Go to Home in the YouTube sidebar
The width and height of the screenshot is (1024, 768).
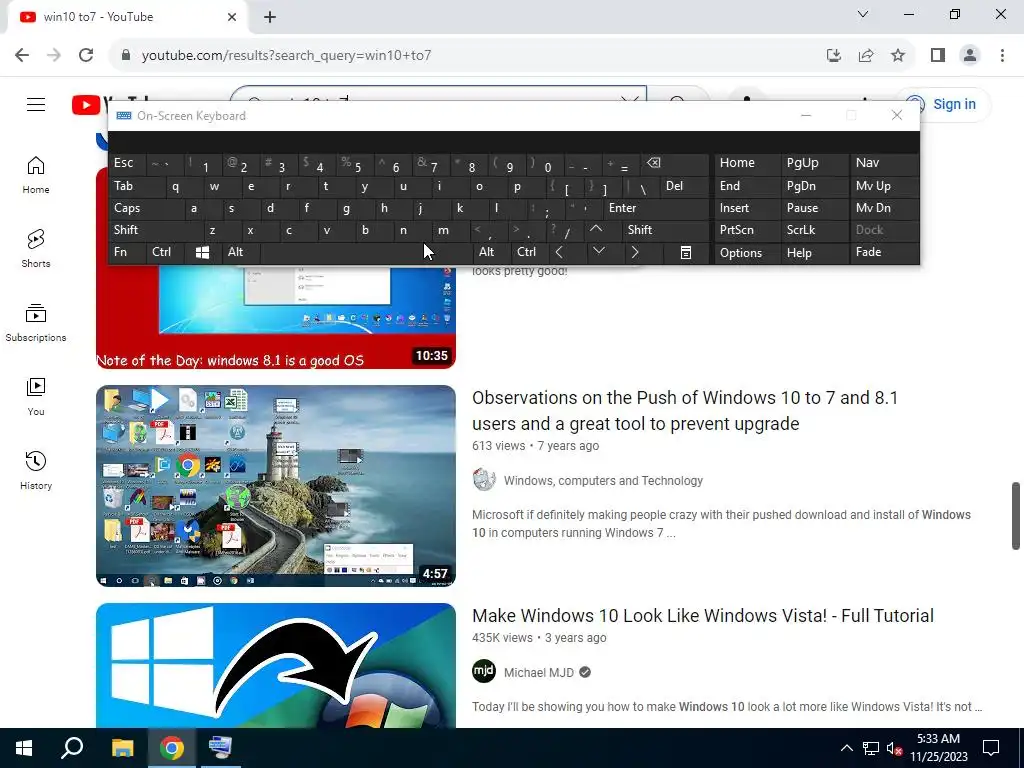pyautogui.click(x=36, y=175)
